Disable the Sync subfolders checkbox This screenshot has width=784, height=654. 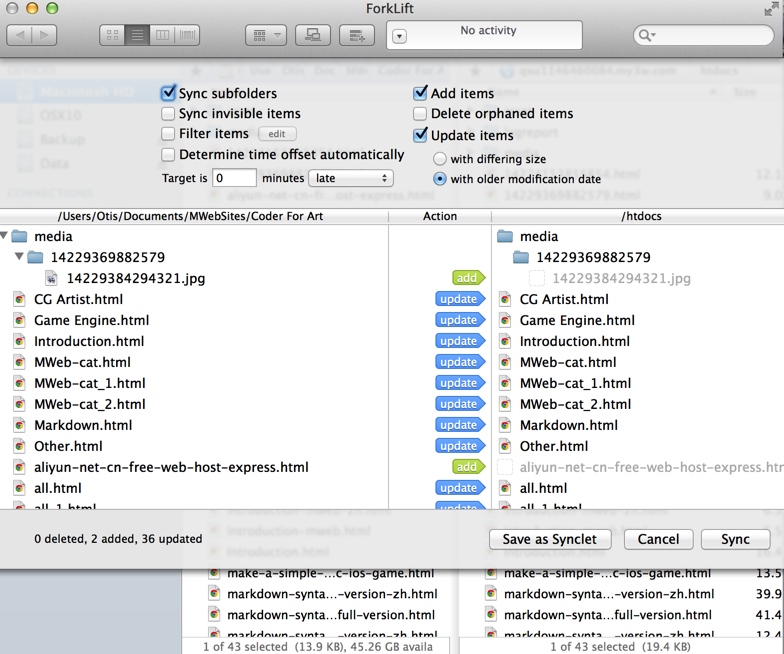(x=169, y=93)
